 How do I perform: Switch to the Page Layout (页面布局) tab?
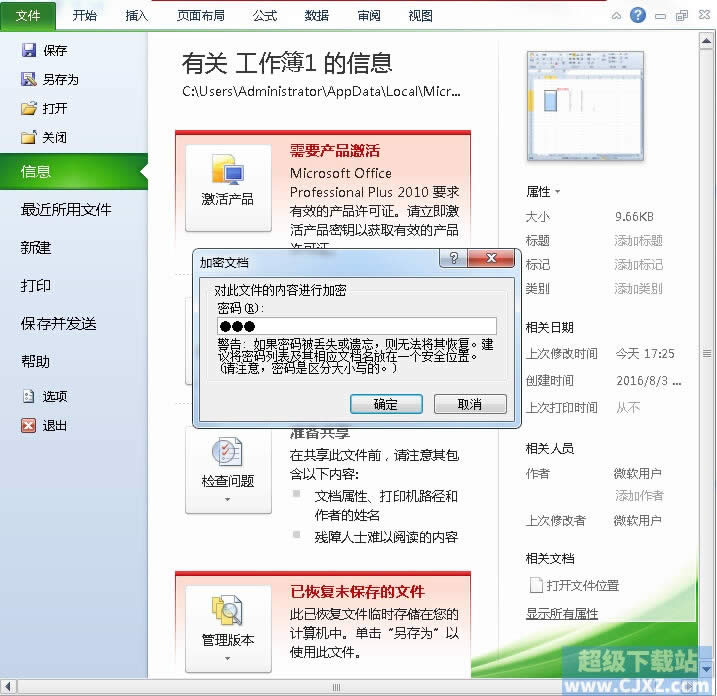tap(201, 16)
